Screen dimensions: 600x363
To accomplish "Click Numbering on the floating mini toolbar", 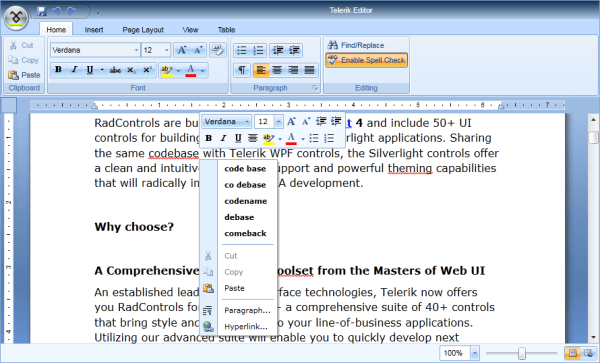I will pos(329,138).
